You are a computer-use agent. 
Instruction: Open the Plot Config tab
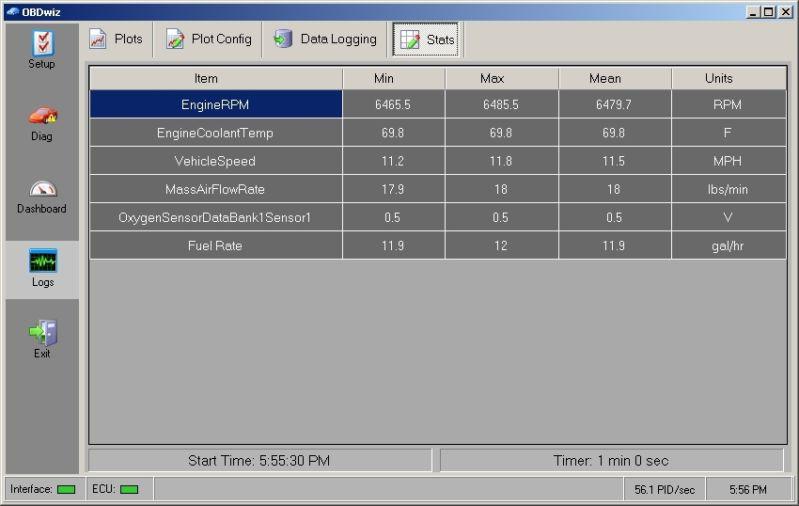tap(208, 40)
